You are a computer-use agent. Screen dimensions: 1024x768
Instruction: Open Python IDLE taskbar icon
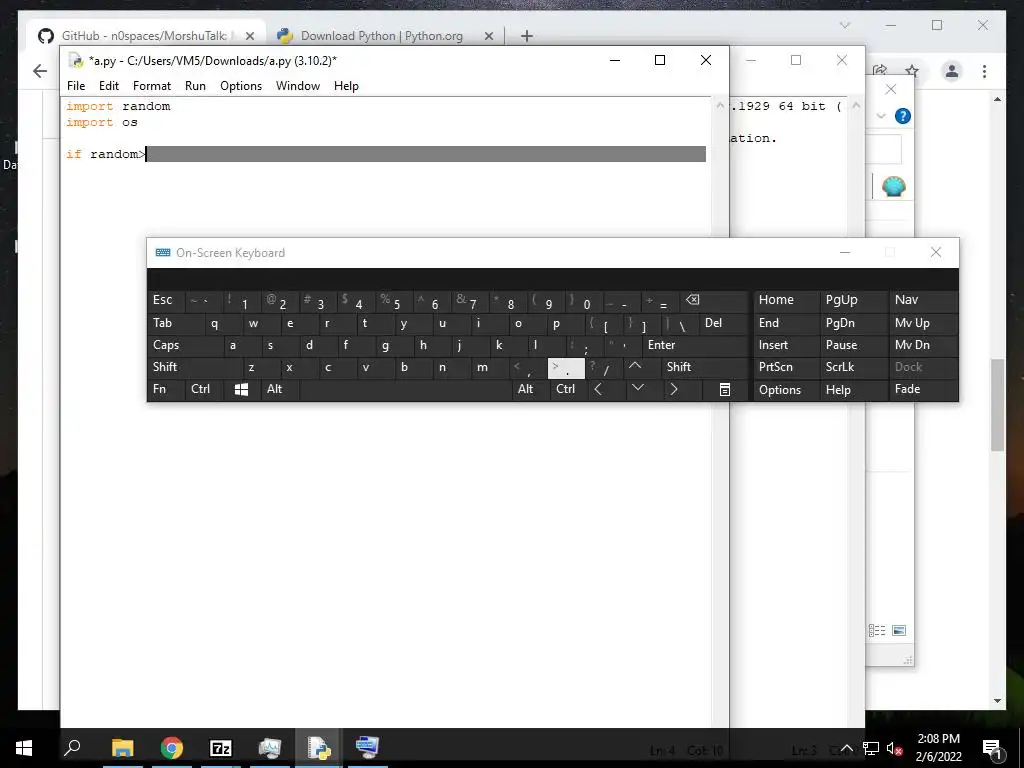click(x=318, y=748)
